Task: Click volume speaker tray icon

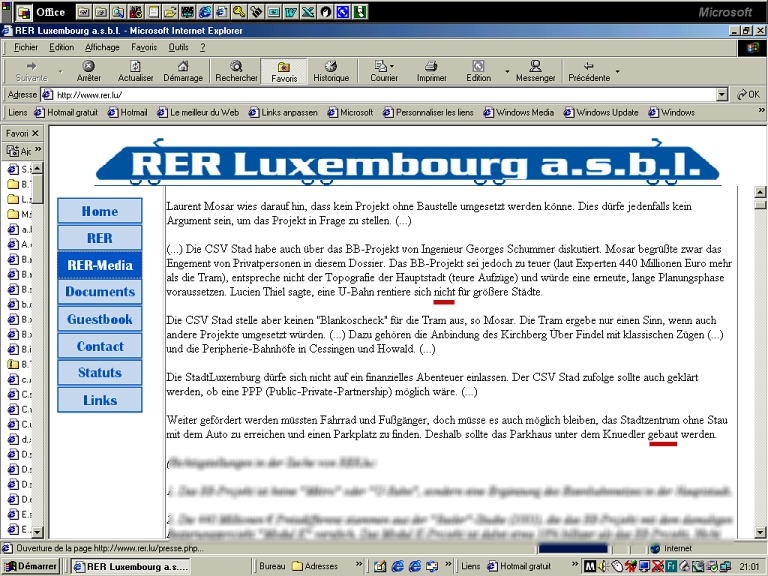Action: (602, 566)
